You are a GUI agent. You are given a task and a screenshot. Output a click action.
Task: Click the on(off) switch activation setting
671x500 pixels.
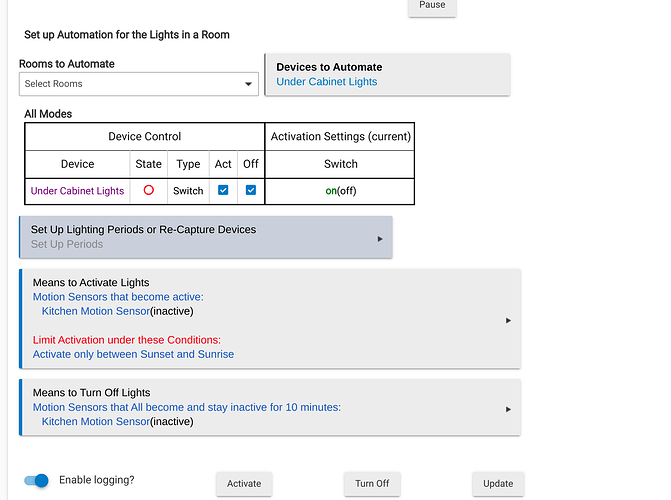pyautogui.click(x=341, y=191)
